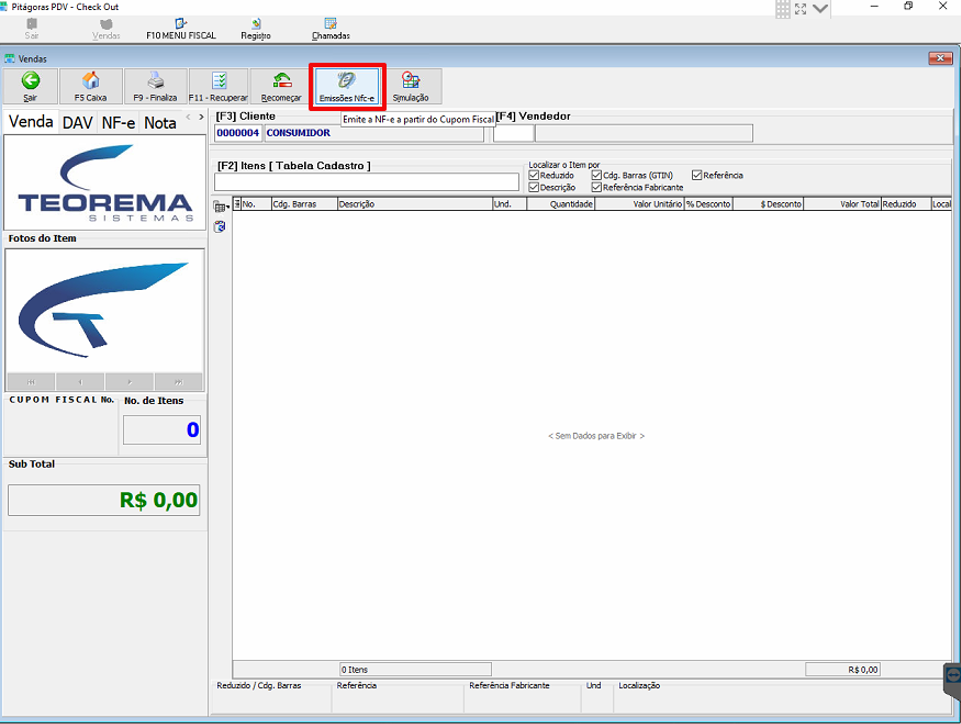Click the $ Desconto column header
Screen dimensions: 961x724
pyautogui.click(x=768, y=204)
